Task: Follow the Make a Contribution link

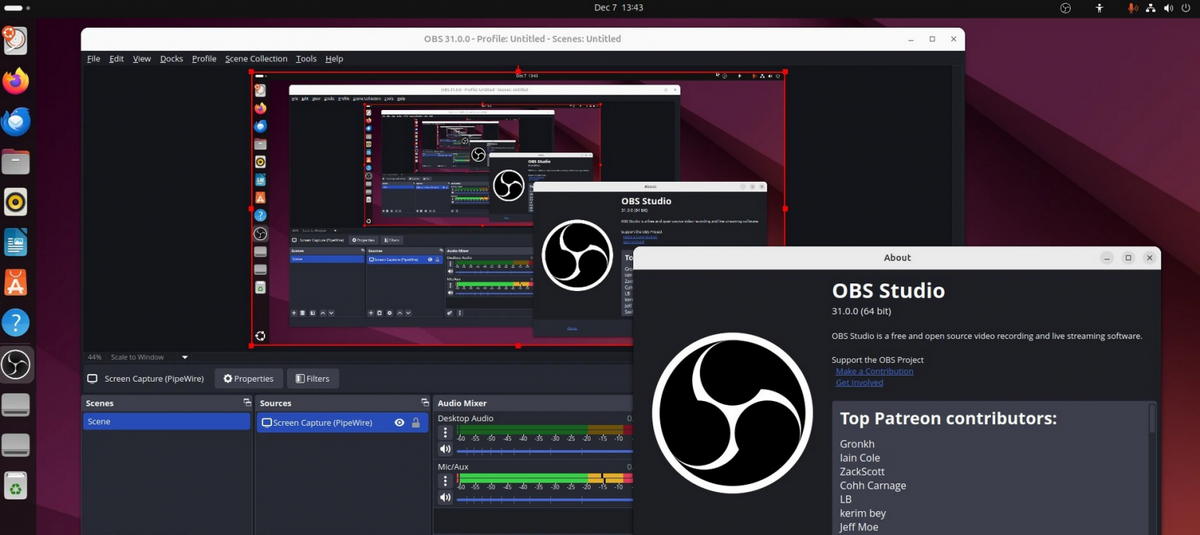Action: (x=874, y=371)
